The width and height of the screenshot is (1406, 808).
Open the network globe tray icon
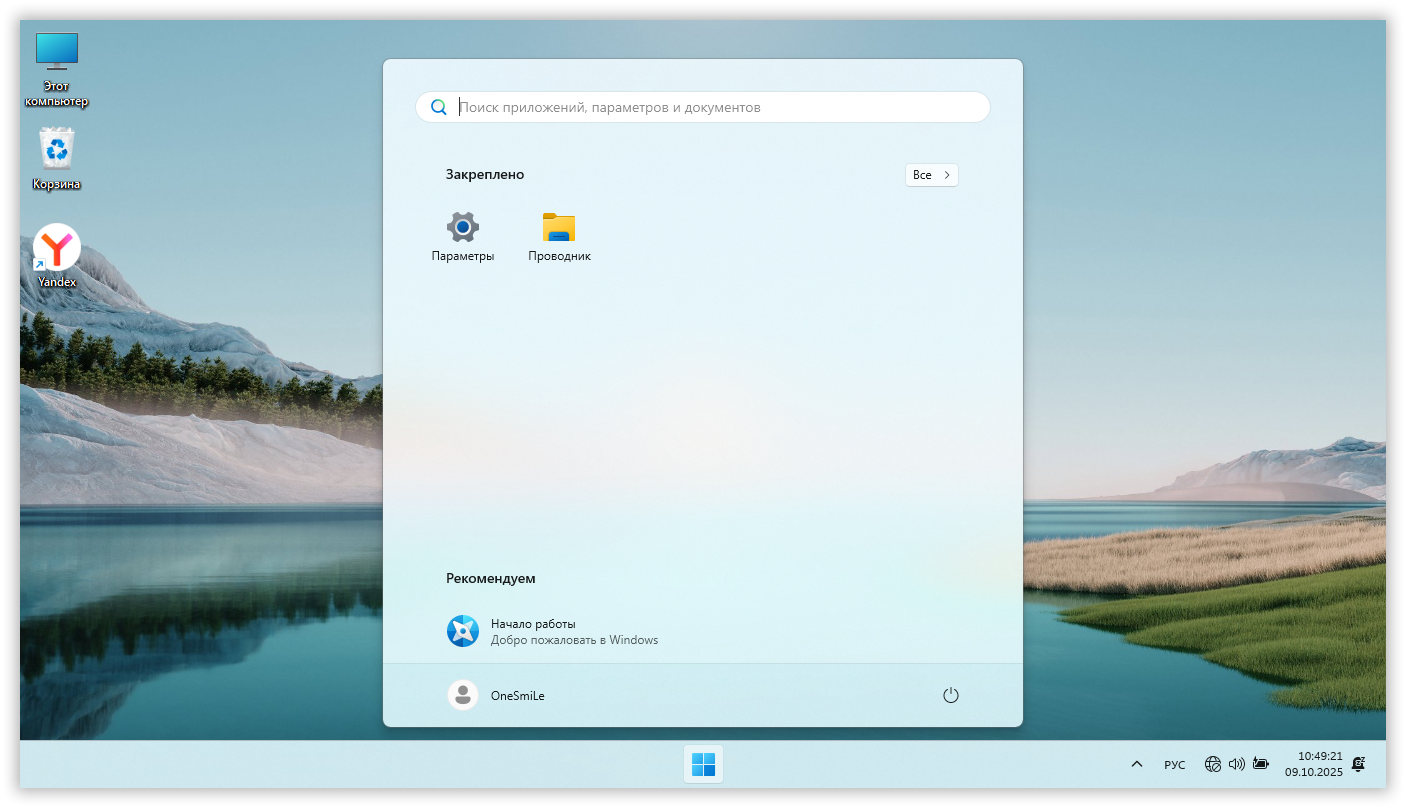coord(1213,764)
